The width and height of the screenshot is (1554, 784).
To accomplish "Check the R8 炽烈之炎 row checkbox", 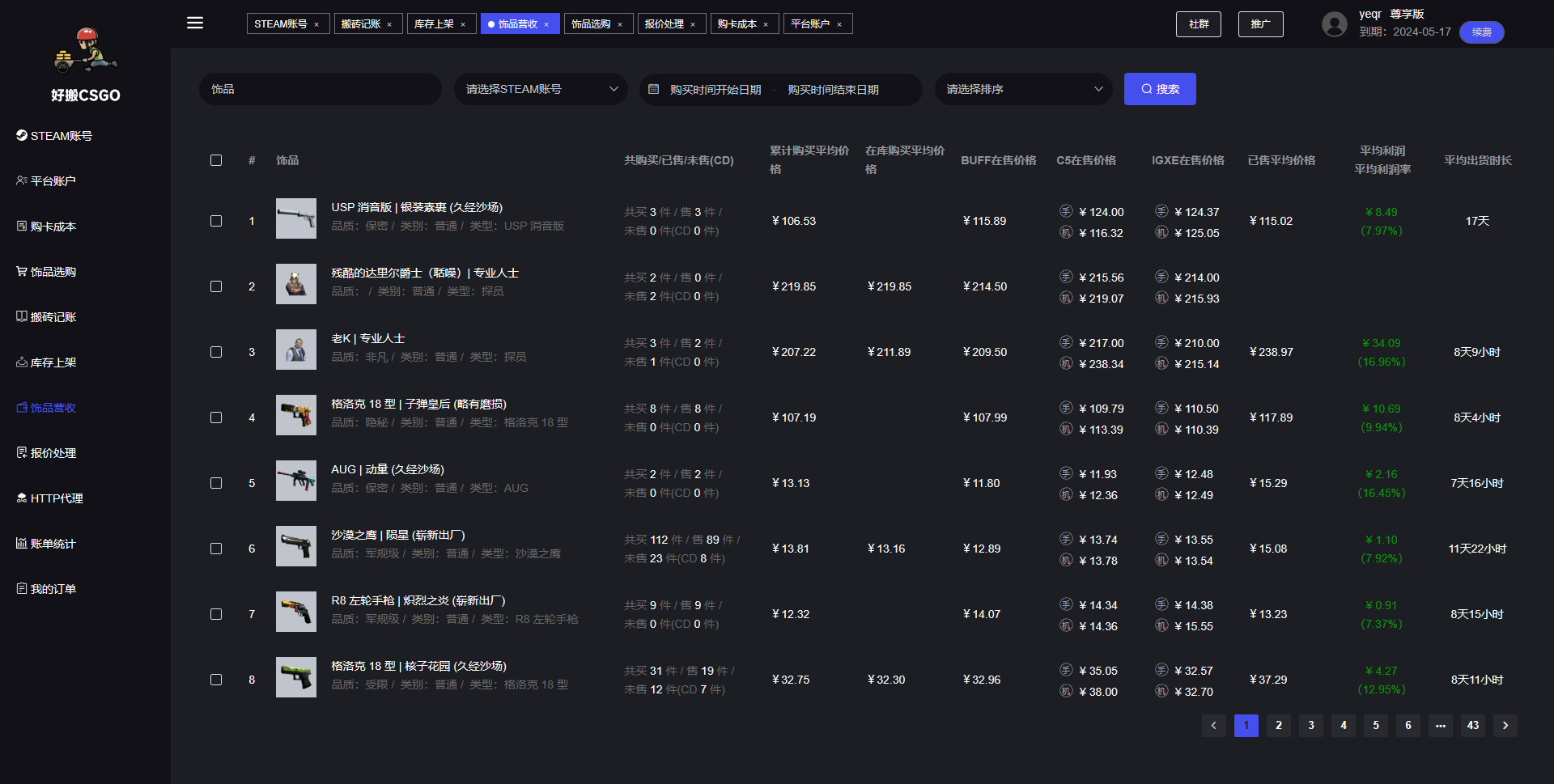I will coord(216,614).
